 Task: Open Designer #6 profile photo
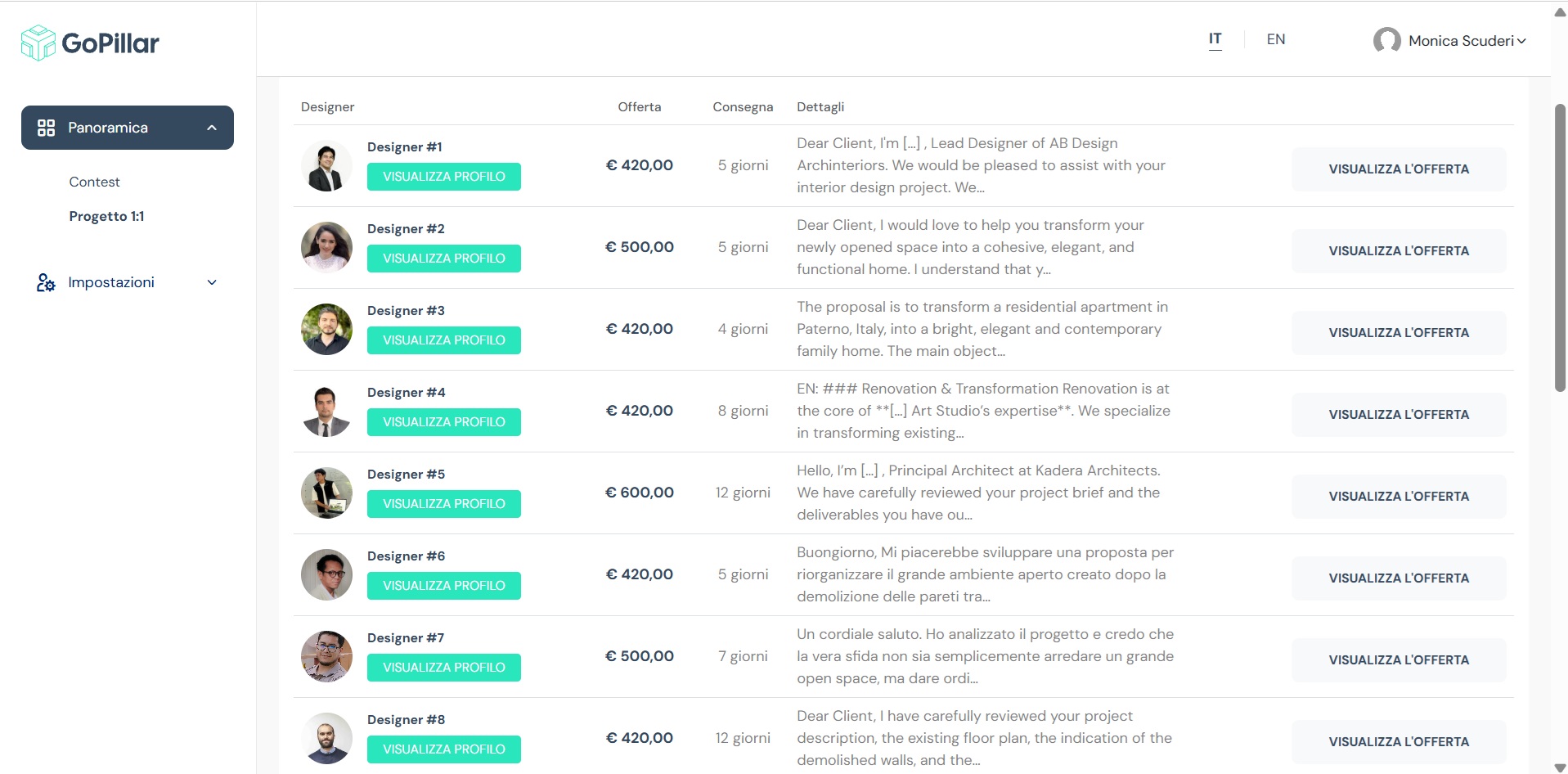pos(326,574)
